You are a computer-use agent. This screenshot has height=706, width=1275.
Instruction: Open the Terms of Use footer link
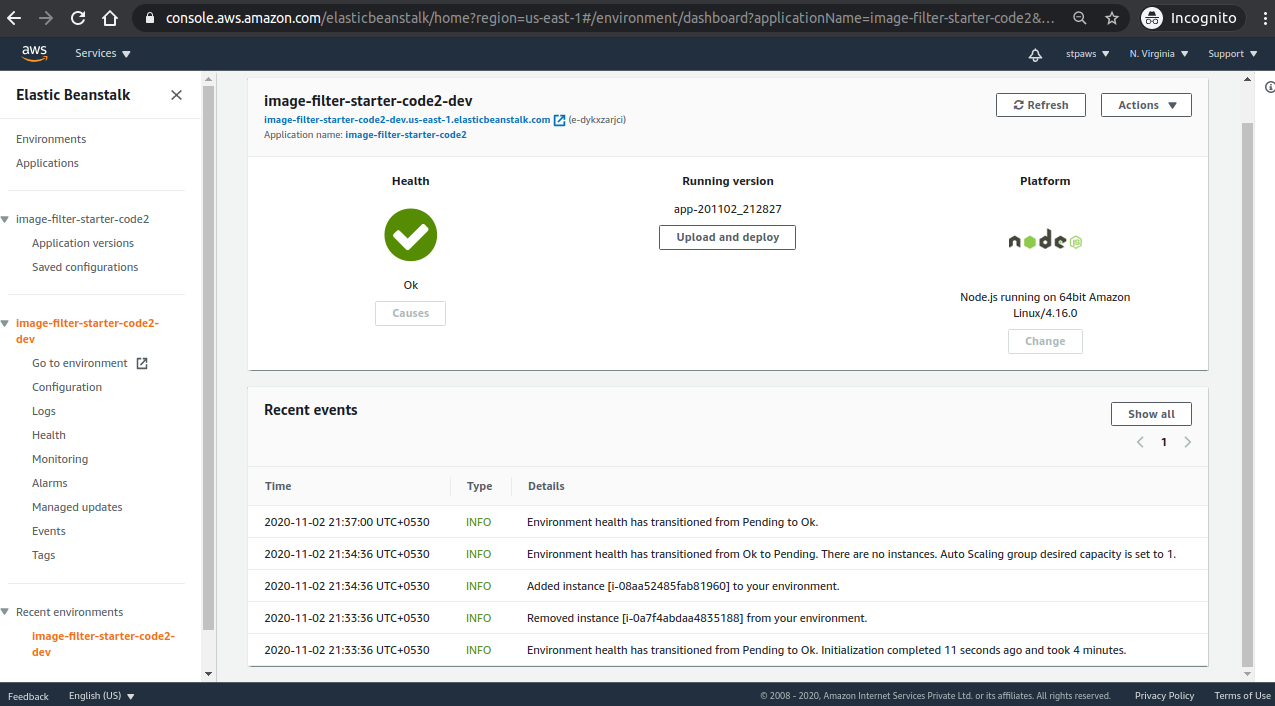tap(1242, 696)
